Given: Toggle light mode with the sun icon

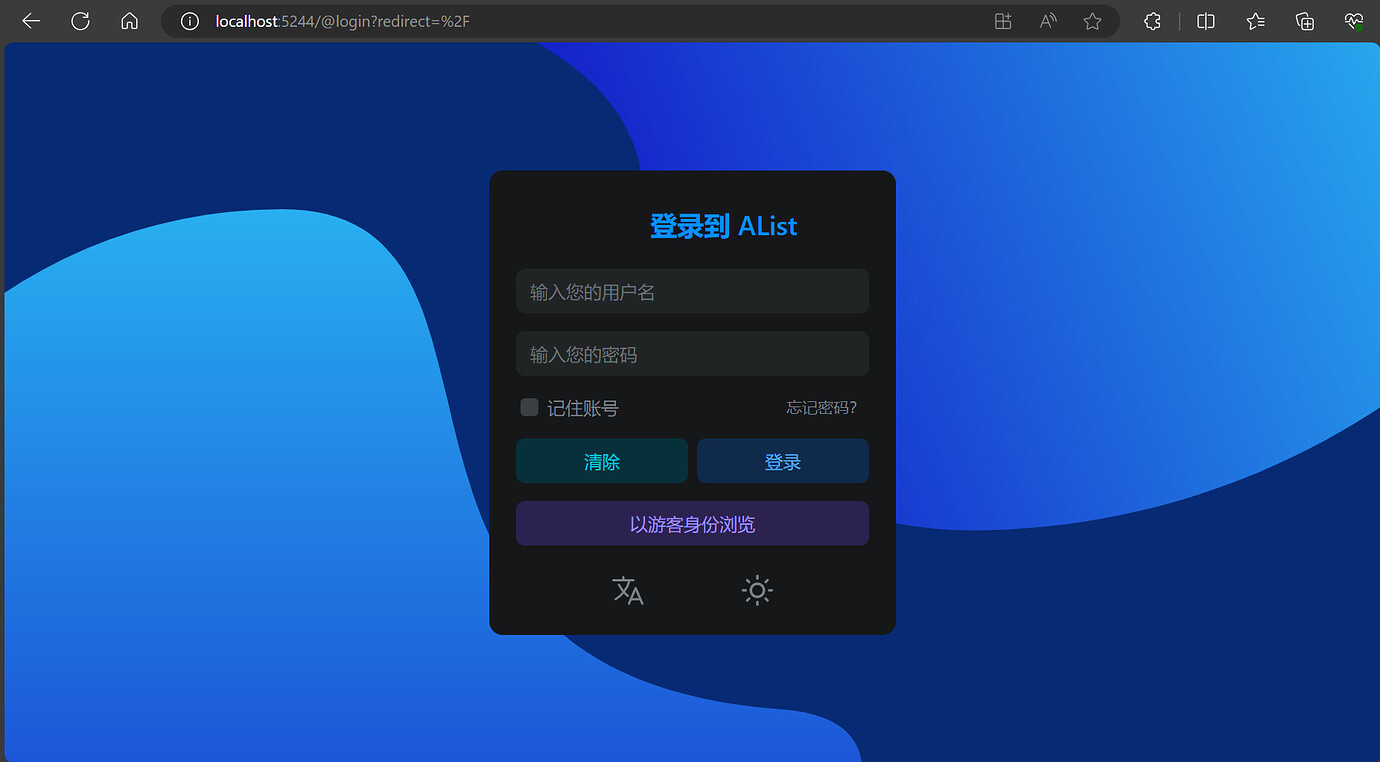Looking at the screenshot, I should click(757, 591).
